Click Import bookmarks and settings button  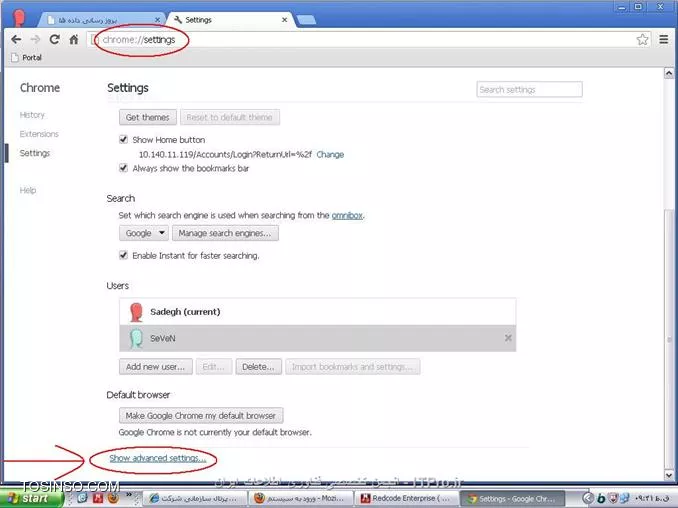352,367
